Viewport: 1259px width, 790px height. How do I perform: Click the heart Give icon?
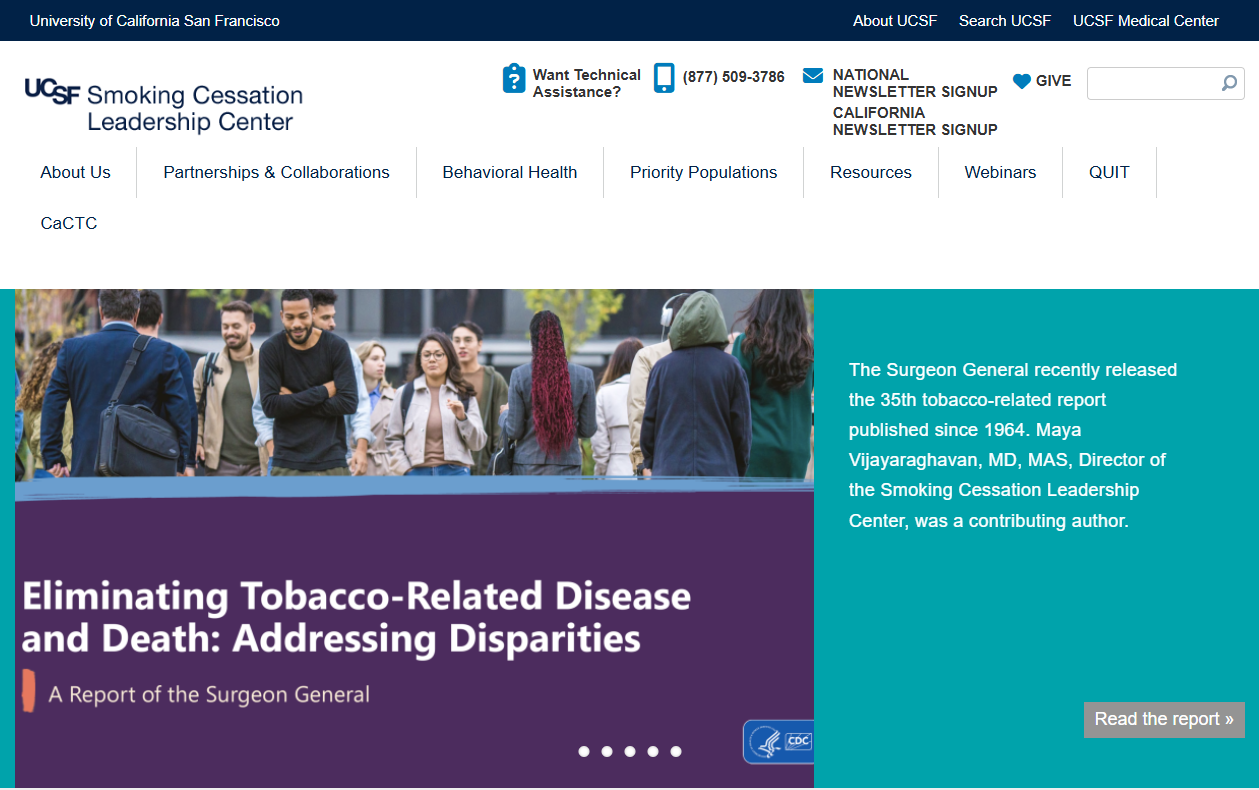pos(1021,81)
